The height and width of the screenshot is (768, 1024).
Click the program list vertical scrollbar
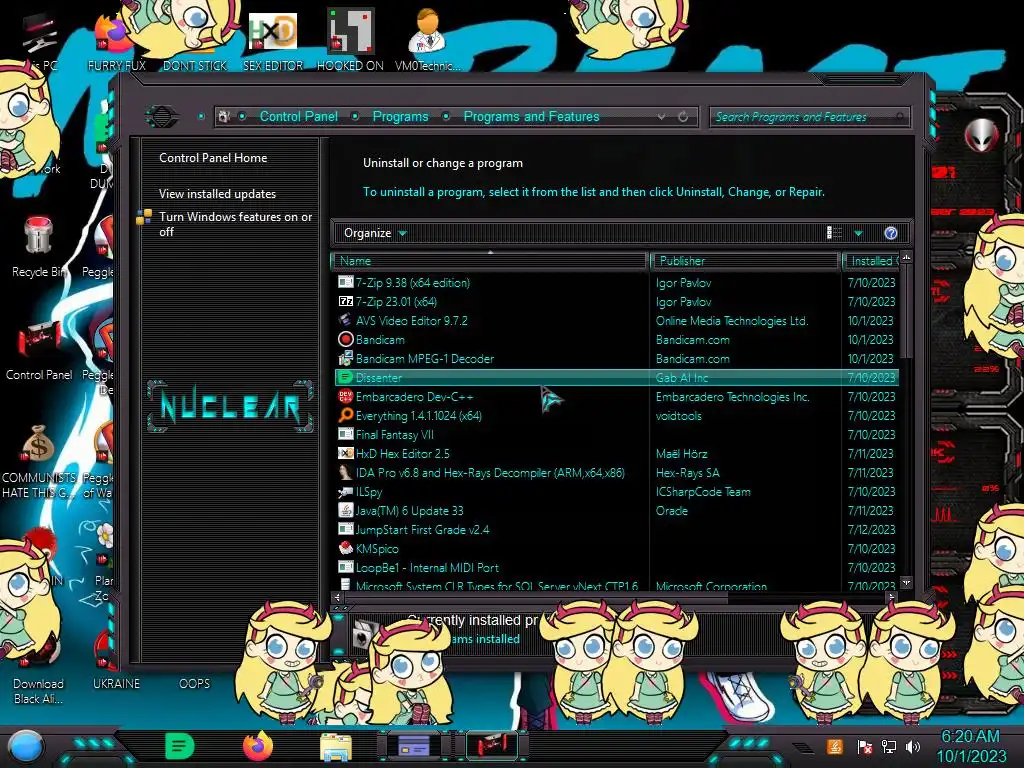pos(906,312)
